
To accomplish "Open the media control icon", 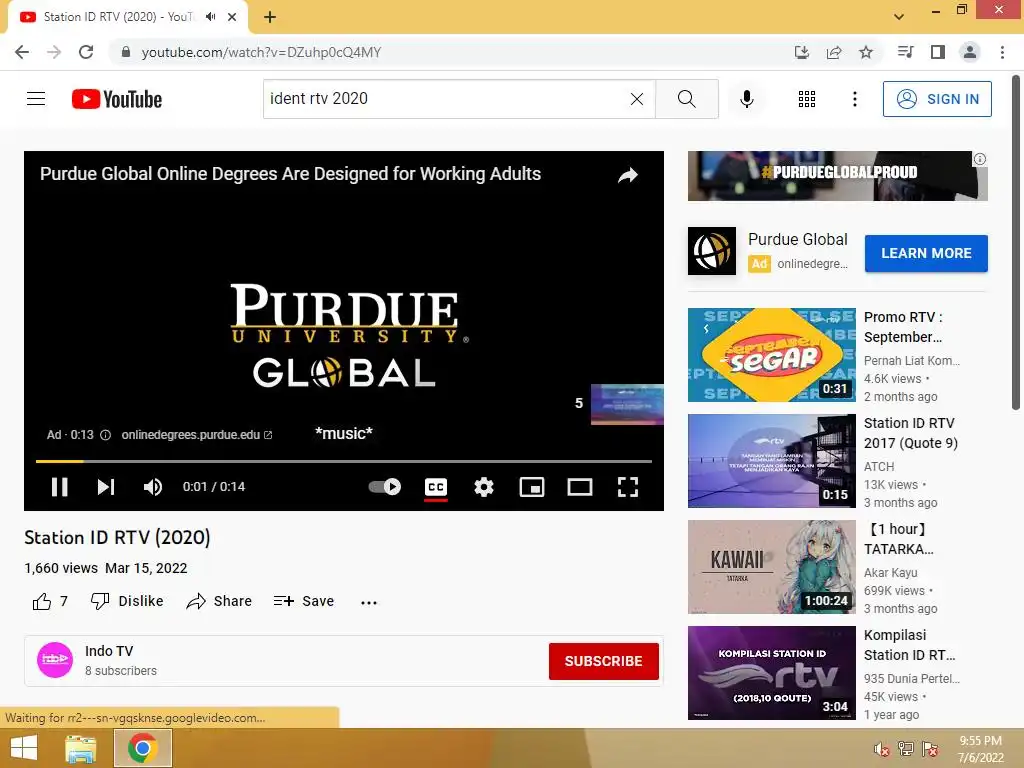I will pyautogui.click(x=905, y=52).
